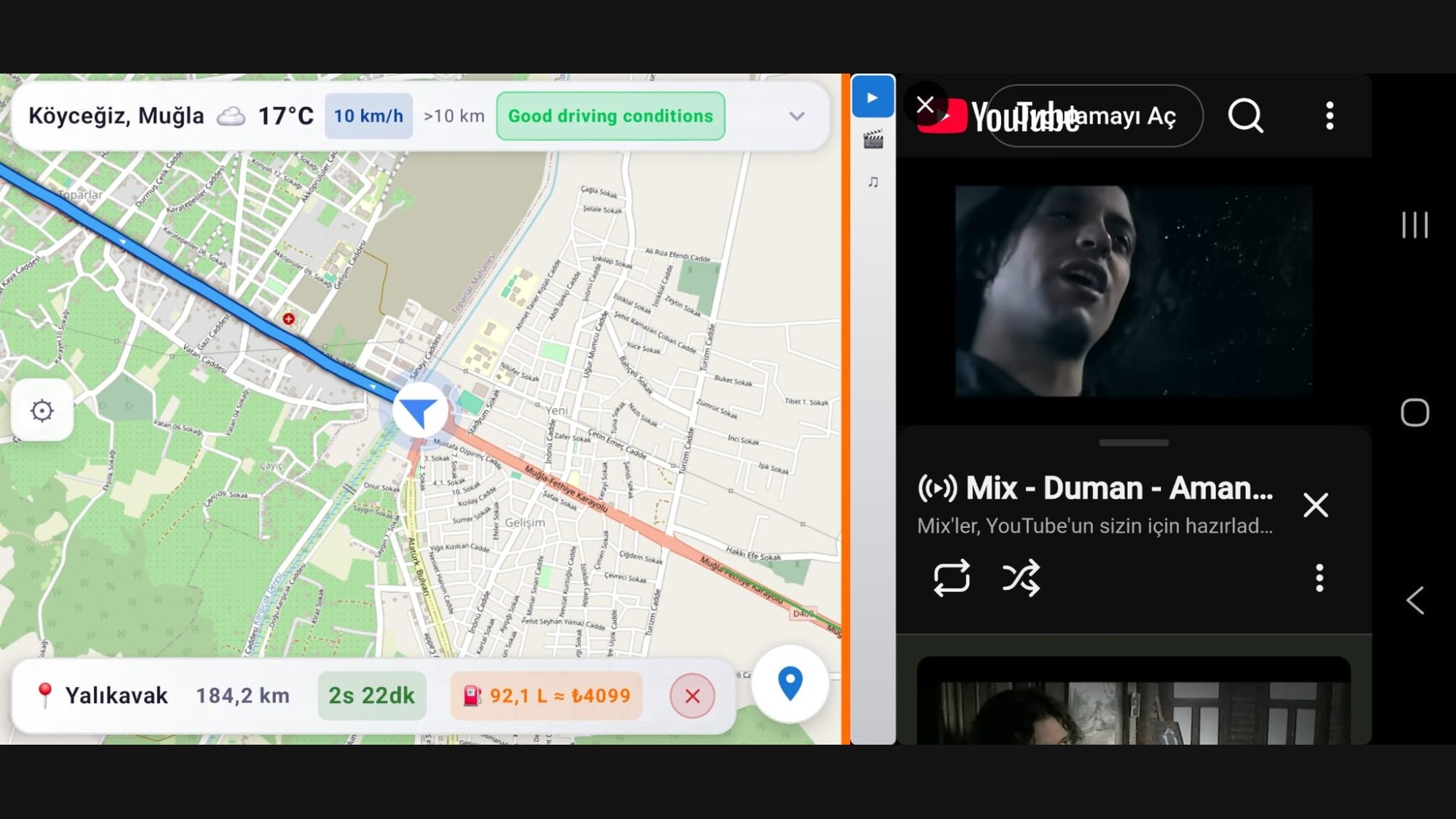Select the music note tab
The image size is (1456, 819).
(873, 182)
